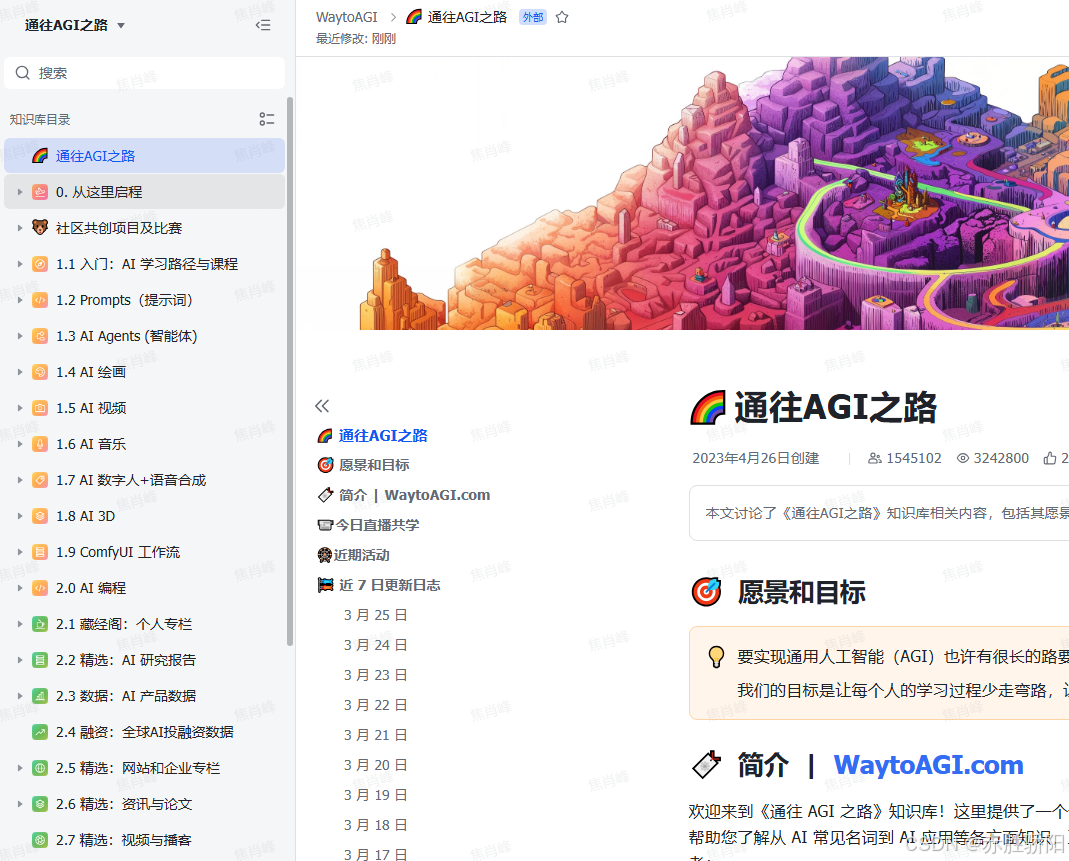Click the icon beside 1.8 AI 3D
Screen dimensions: 1069x861
click(x=40, y=516)
